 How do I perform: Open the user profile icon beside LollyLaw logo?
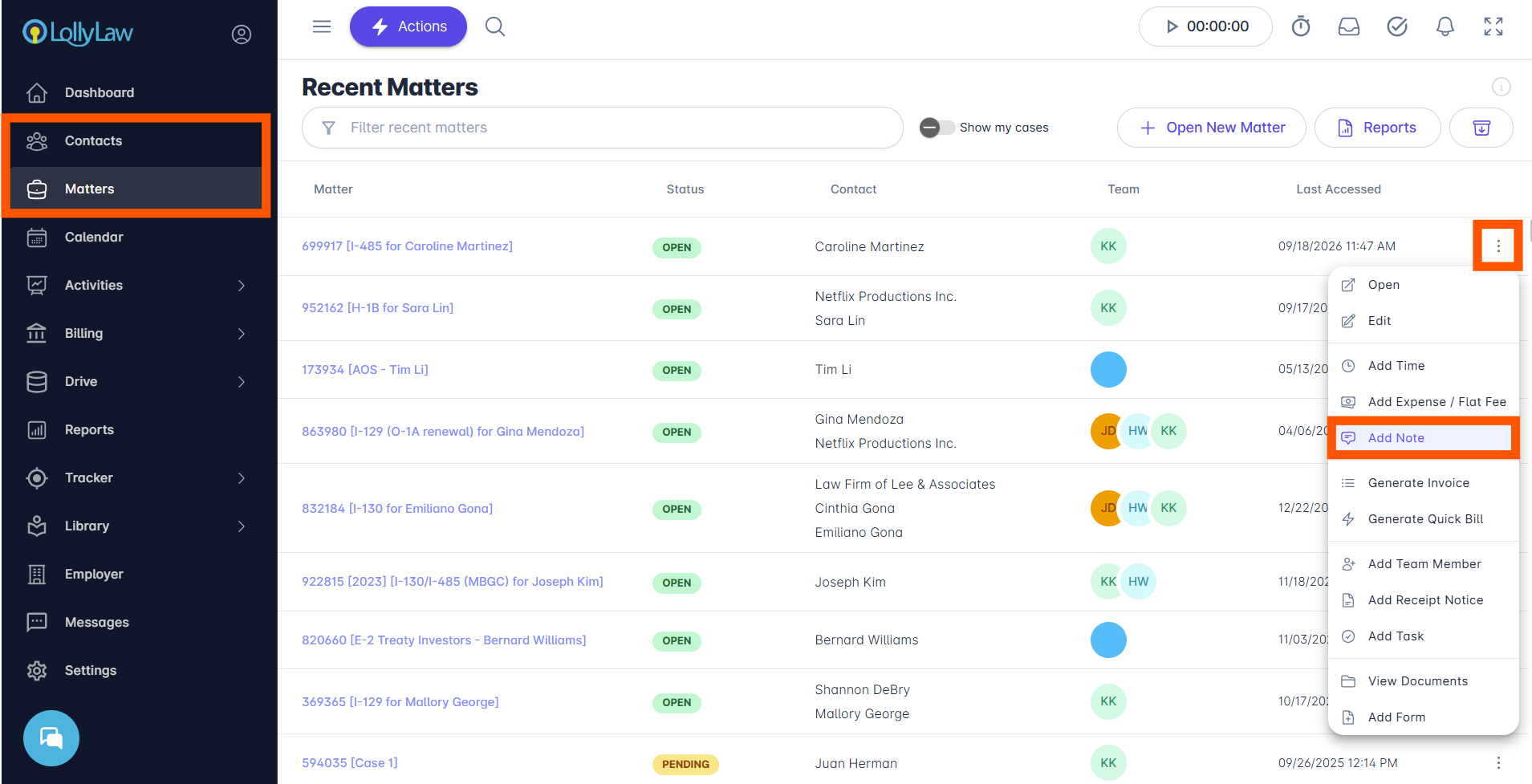coord(242,34)
